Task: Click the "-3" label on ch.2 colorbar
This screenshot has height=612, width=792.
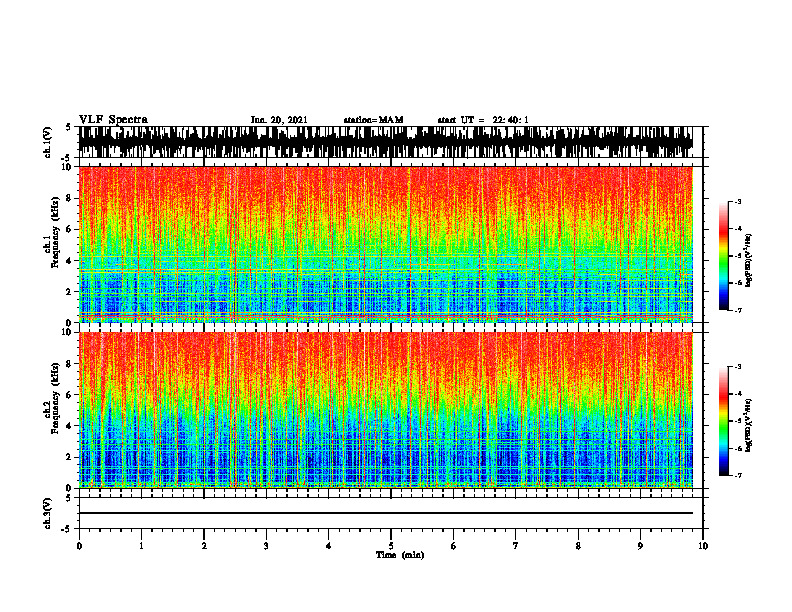Action: tap(738, 367)
